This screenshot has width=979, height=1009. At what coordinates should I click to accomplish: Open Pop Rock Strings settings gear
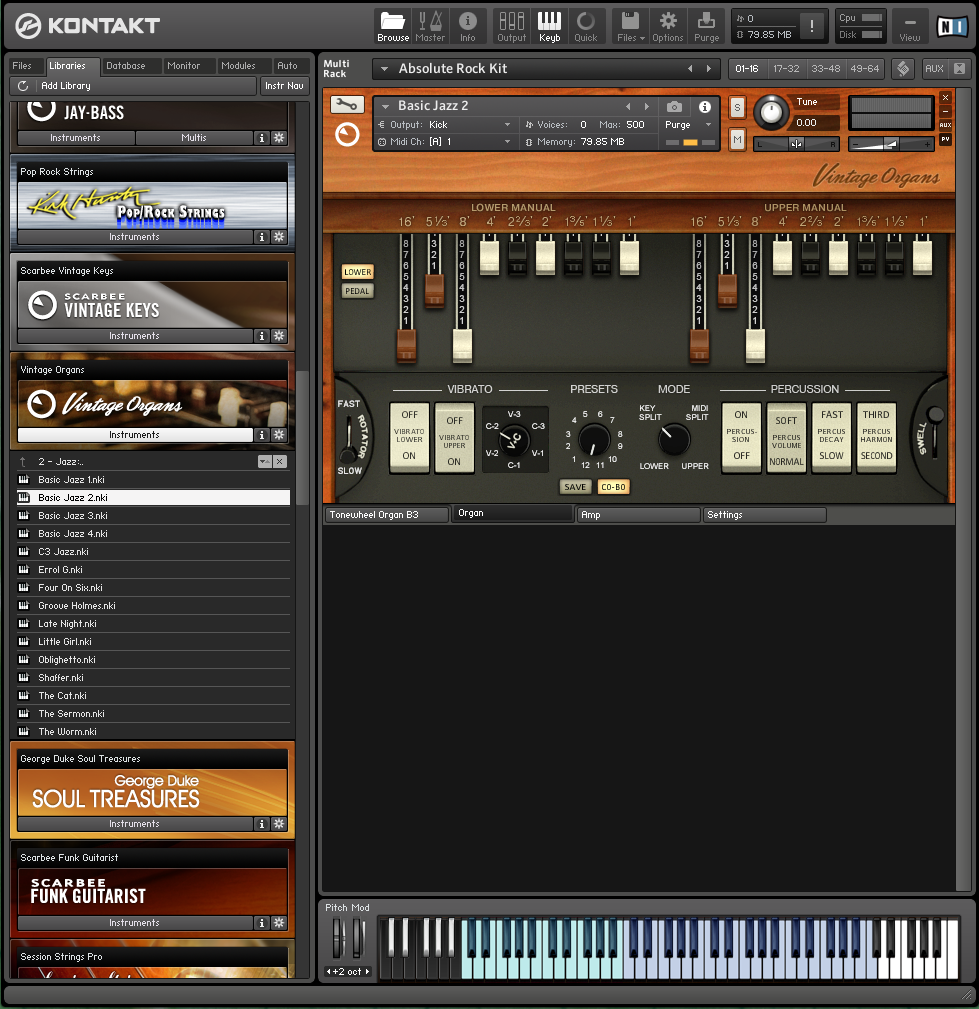coord(279,237)
